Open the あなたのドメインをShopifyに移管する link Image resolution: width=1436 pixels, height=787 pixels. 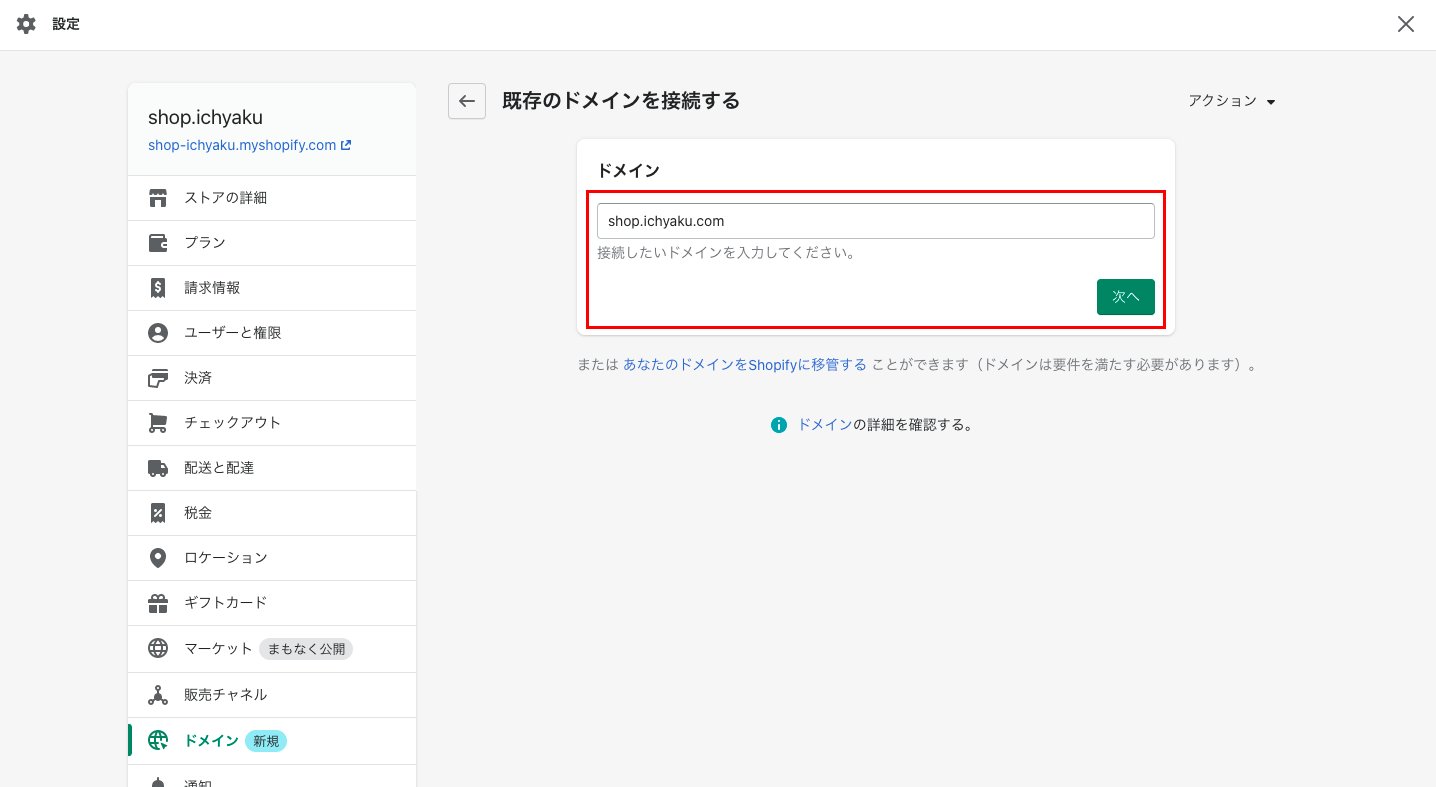pyautogui.click(x=745, y=365)
